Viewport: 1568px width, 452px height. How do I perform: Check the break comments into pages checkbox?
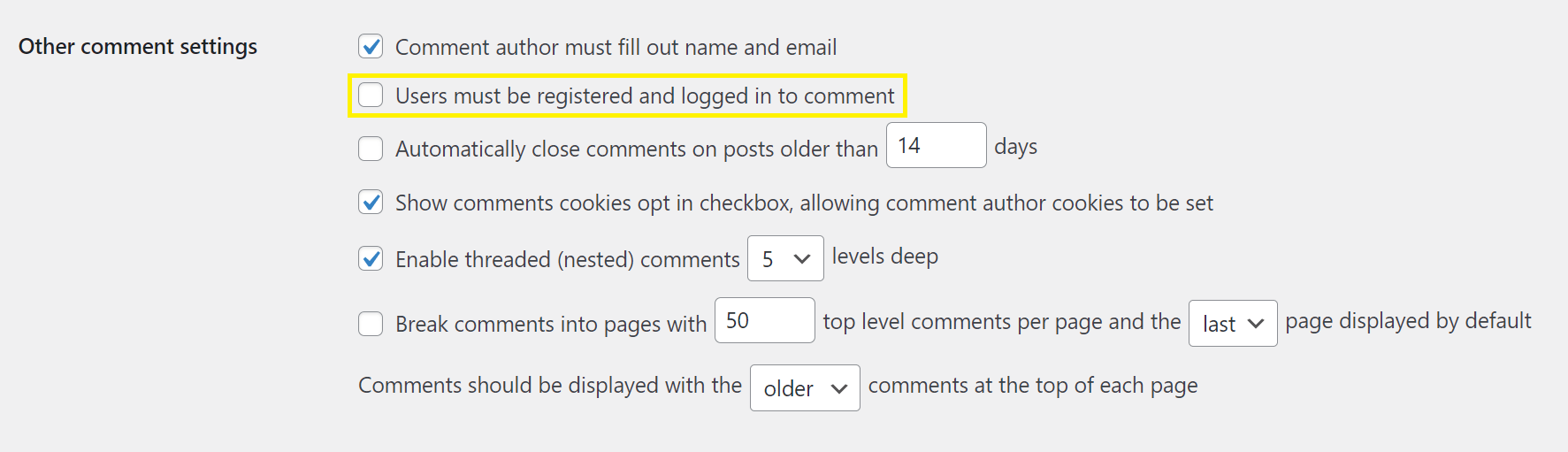(x=371, y=324)
